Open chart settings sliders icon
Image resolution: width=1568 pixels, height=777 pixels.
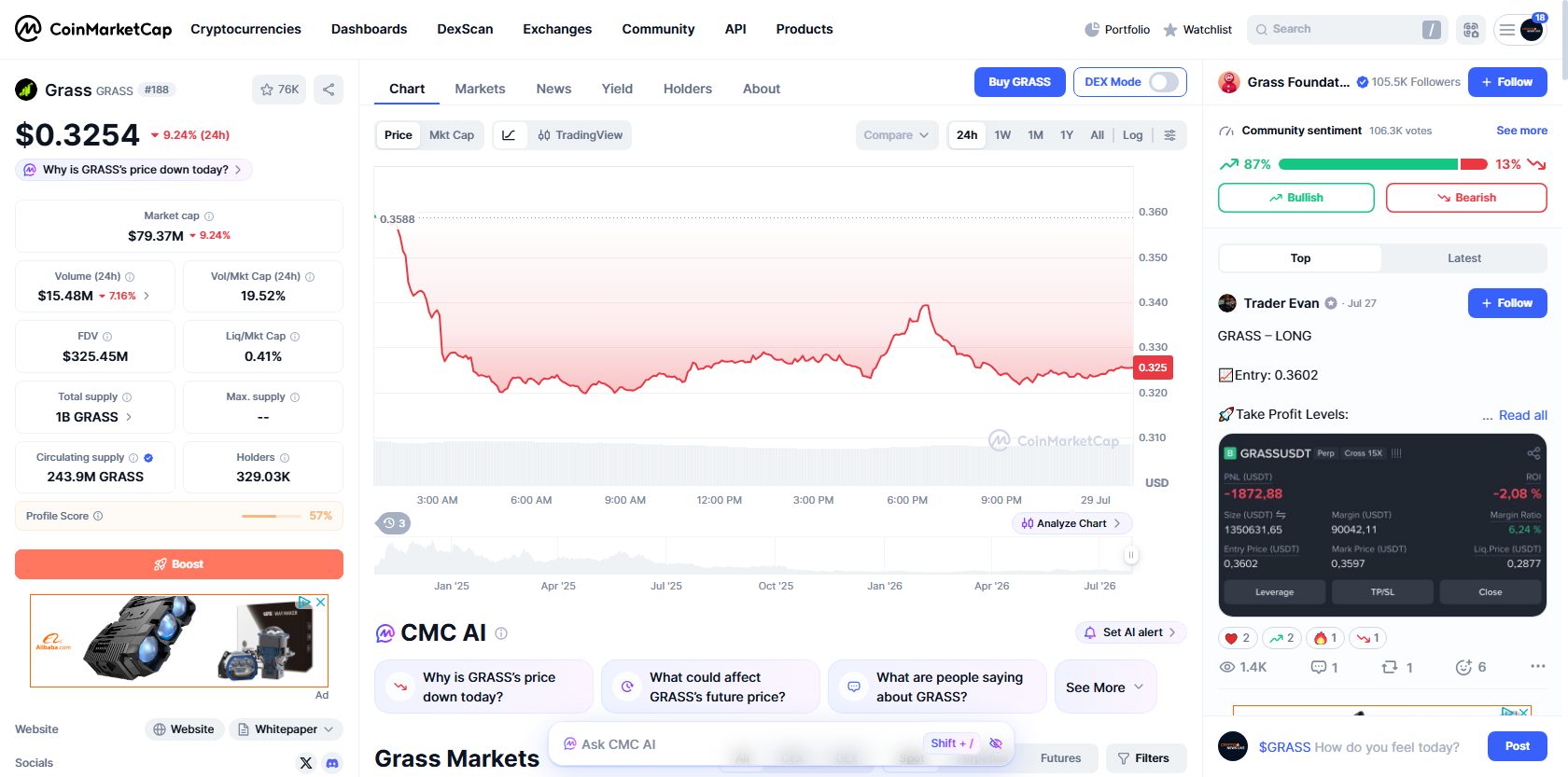[1169, 135]
